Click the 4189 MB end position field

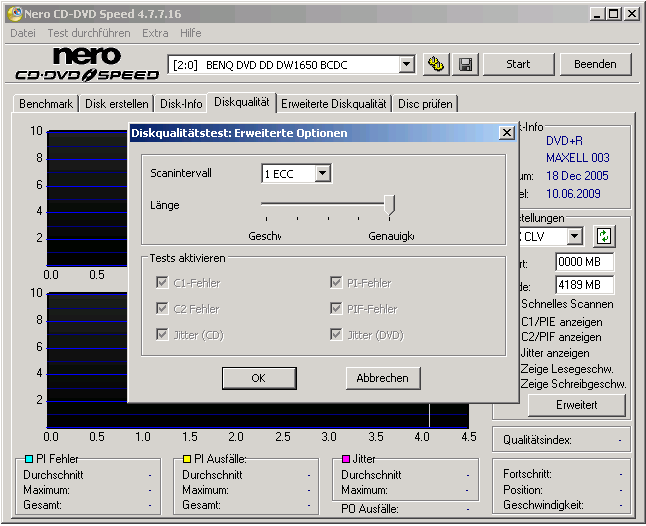584,285
